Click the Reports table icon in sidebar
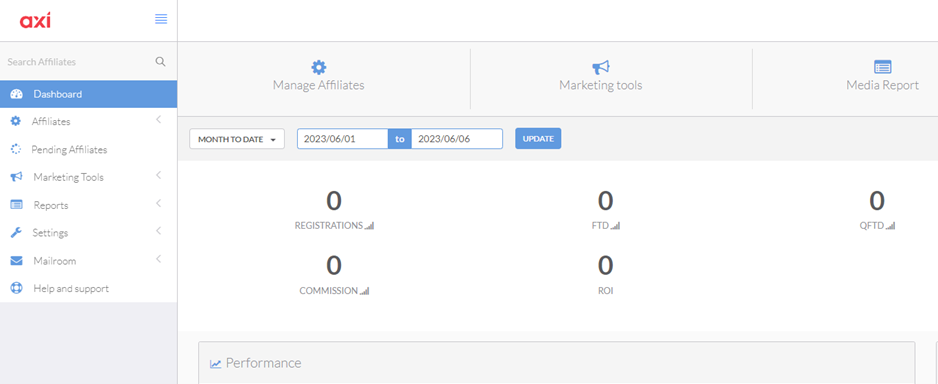Image resolution: width=938 pixels, height=384 pixels. tap(16, 205)
